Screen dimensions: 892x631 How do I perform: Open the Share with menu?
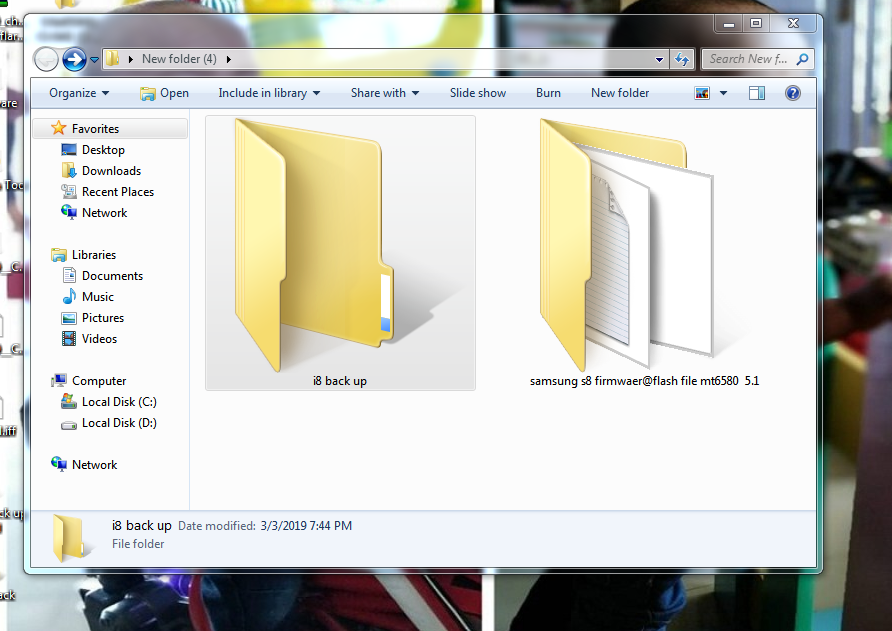[x=385, y=93]
